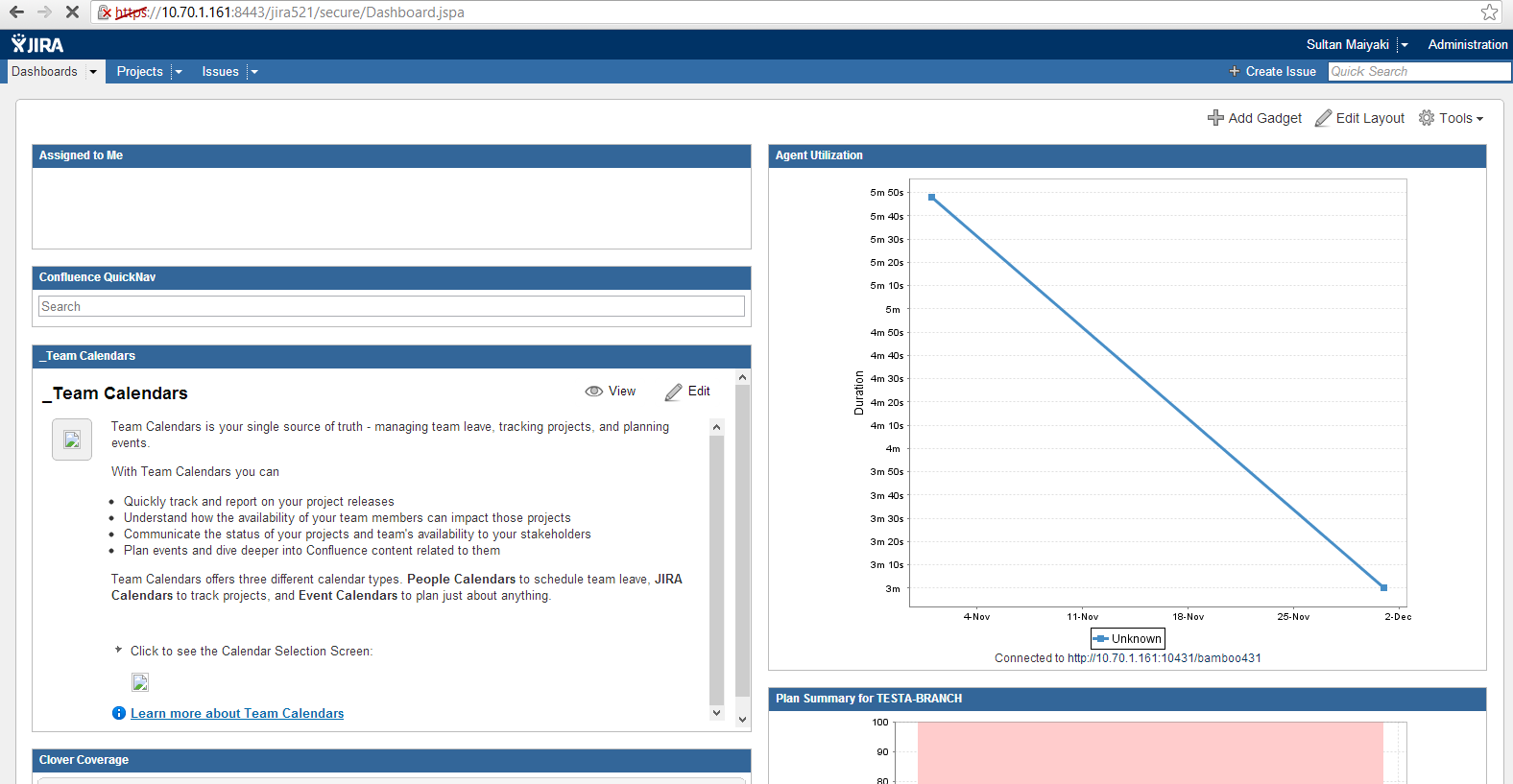This screenshot has width=1513, height=784.
Task: Click the Confluence QuickNav Search field
Action: tap(392, 306)
